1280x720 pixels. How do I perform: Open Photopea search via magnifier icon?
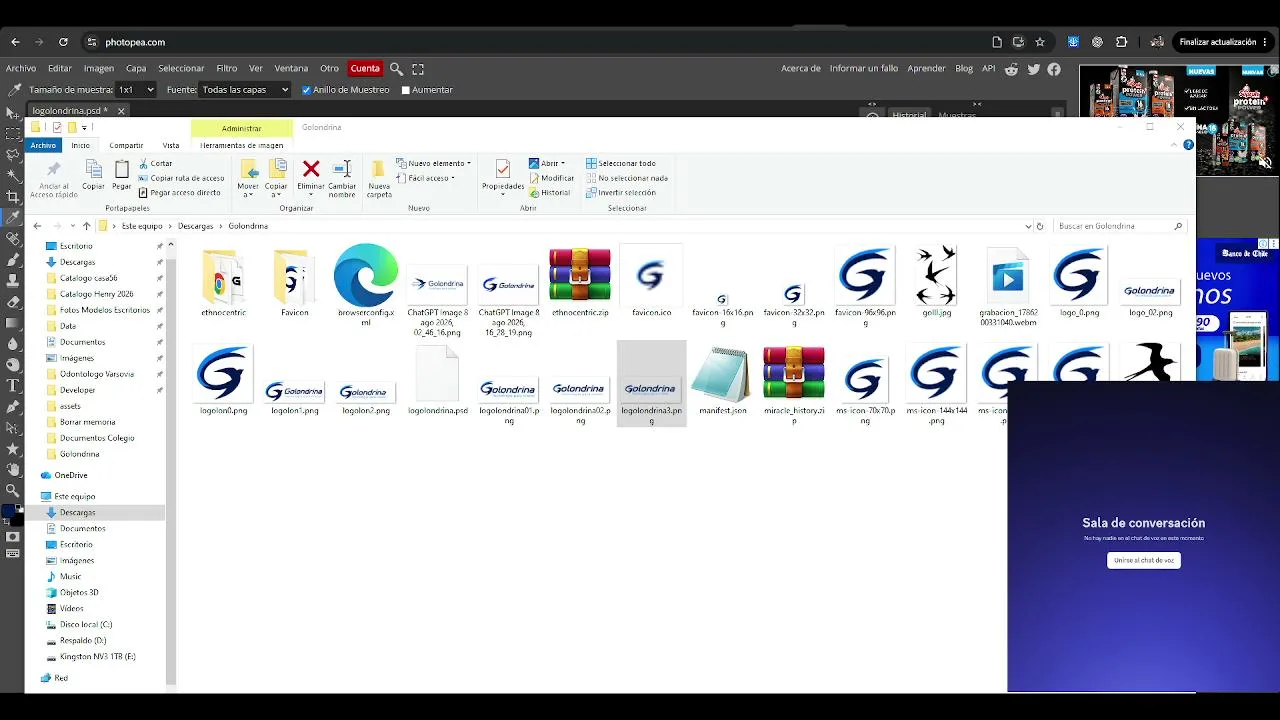pos(396,69)
